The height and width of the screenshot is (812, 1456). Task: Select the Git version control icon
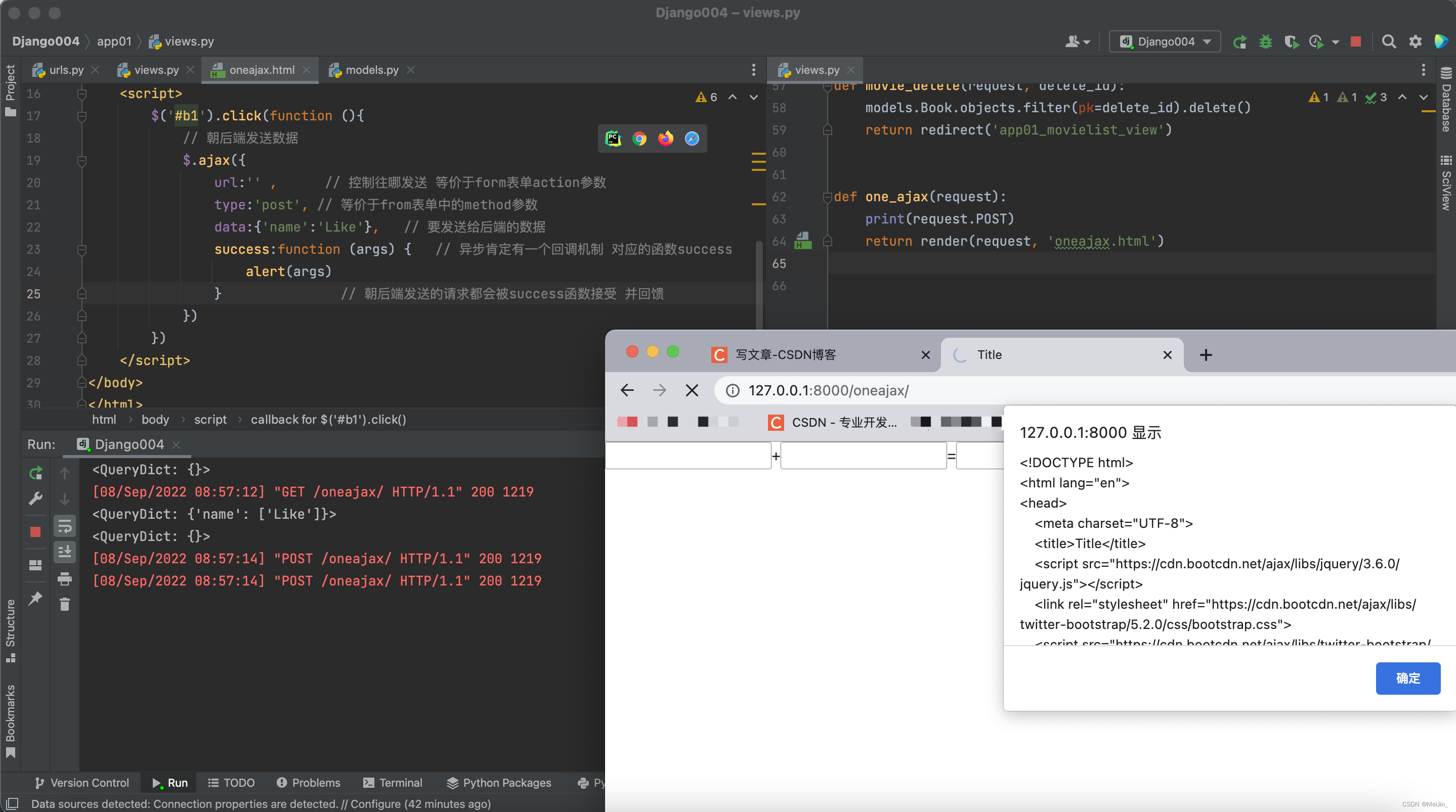click(41, 782)
